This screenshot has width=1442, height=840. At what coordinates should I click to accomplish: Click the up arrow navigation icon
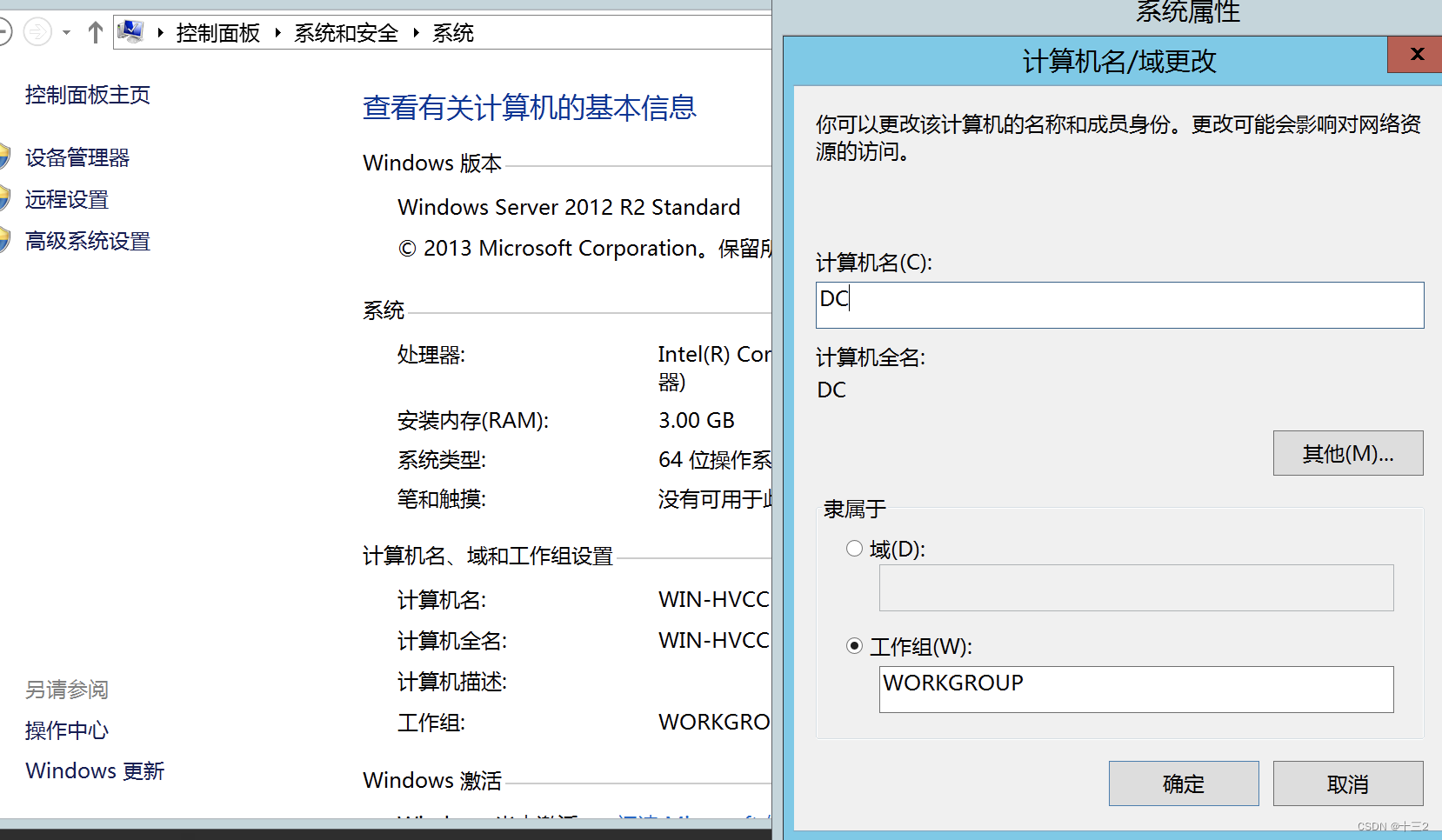[96, 33]
